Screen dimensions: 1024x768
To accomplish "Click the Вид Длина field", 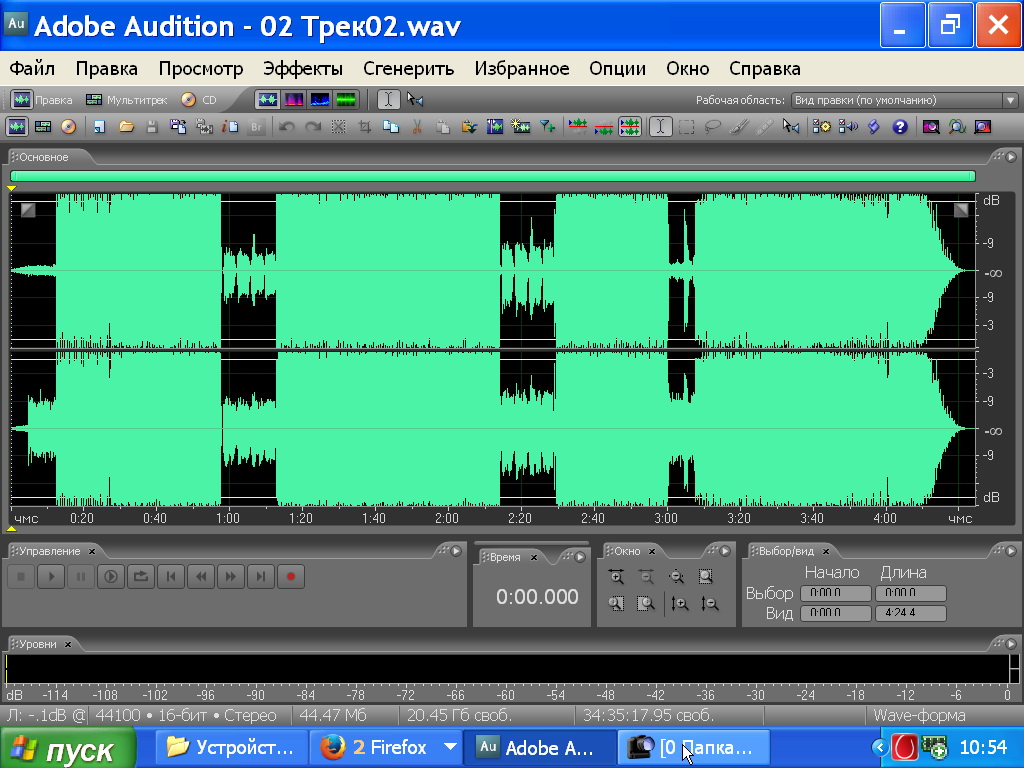I will 910,613.
